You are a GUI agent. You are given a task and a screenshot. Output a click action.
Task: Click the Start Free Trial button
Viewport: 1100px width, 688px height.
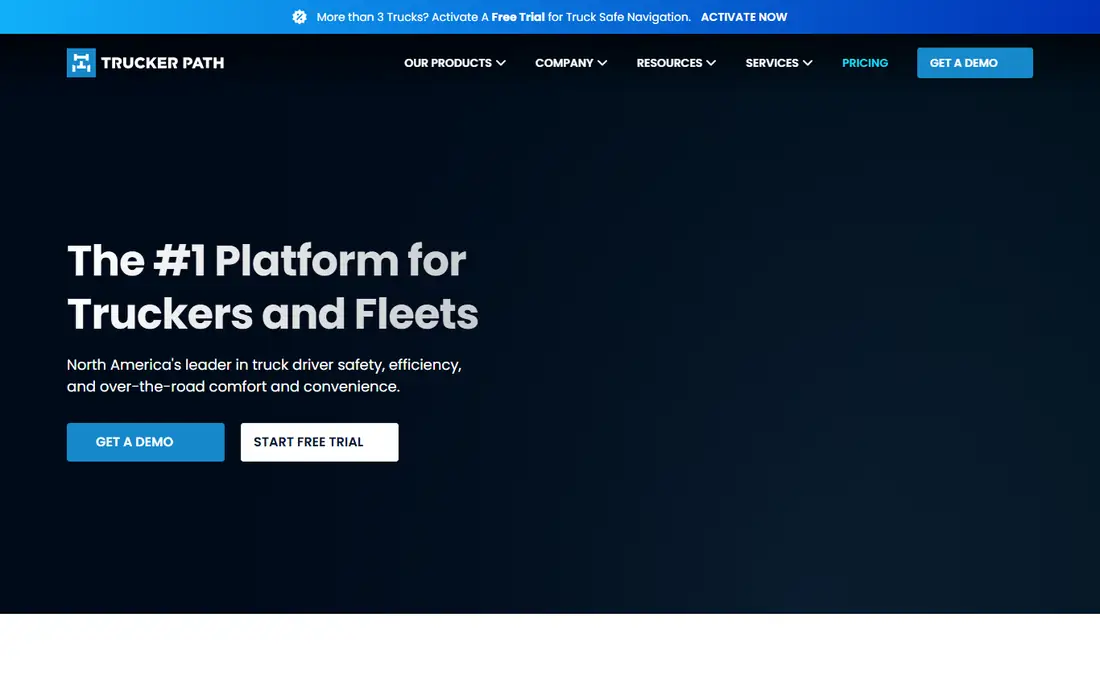[319, 442]
